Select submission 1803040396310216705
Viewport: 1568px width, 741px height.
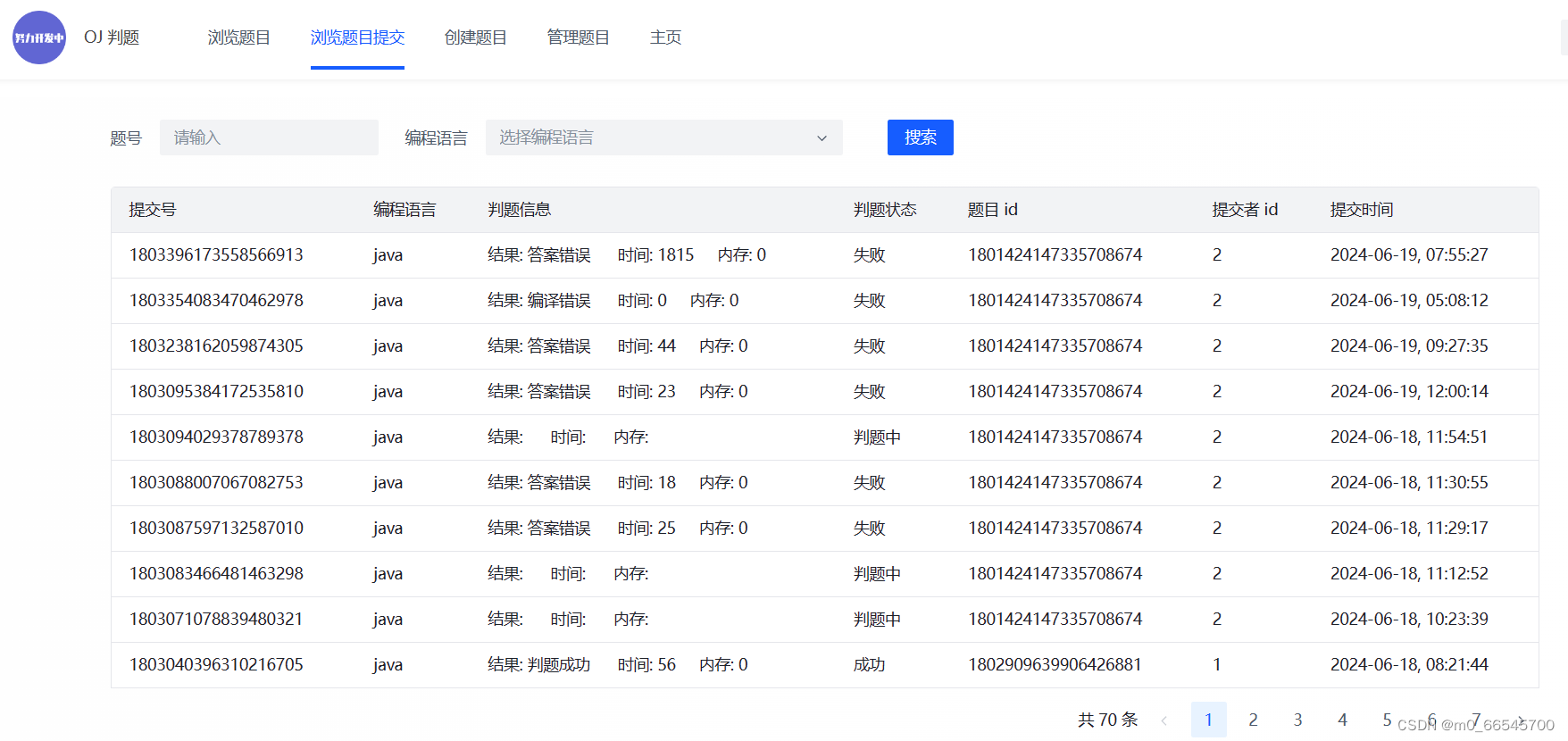coord(216,665)
